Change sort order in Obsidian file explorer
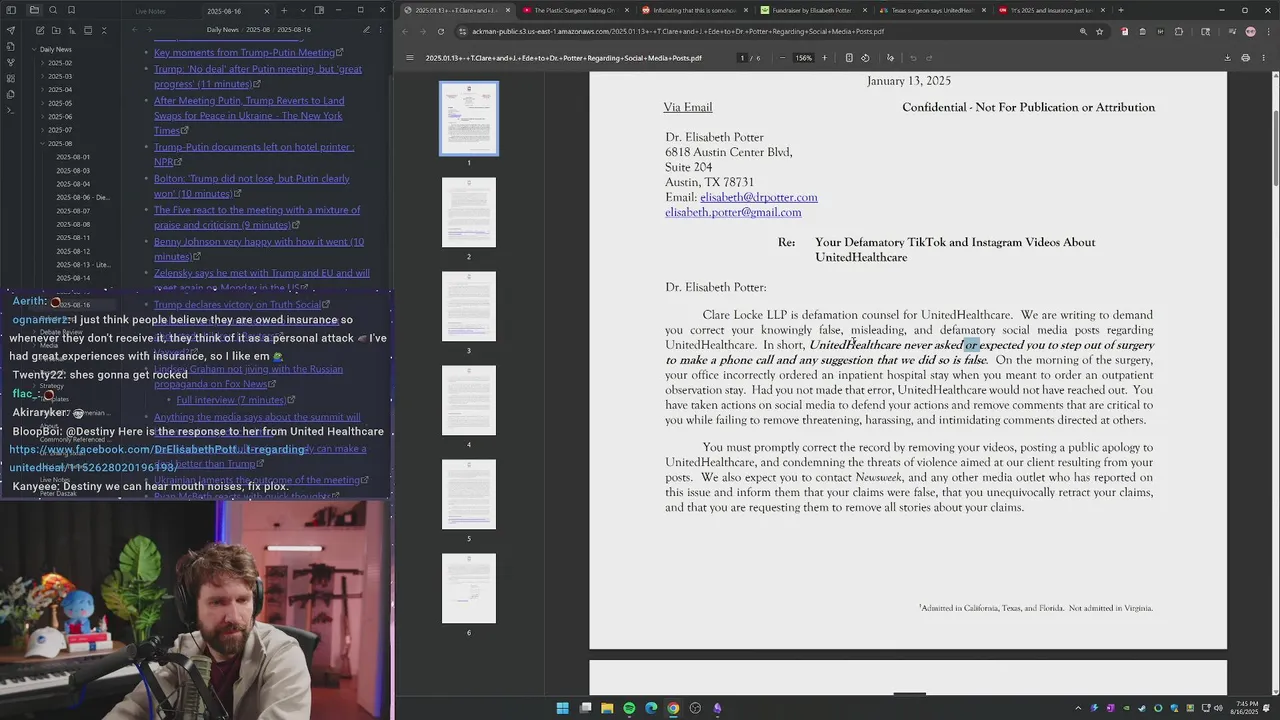The width and height of the screenshot is (1280, 720). tap(71, 30)
